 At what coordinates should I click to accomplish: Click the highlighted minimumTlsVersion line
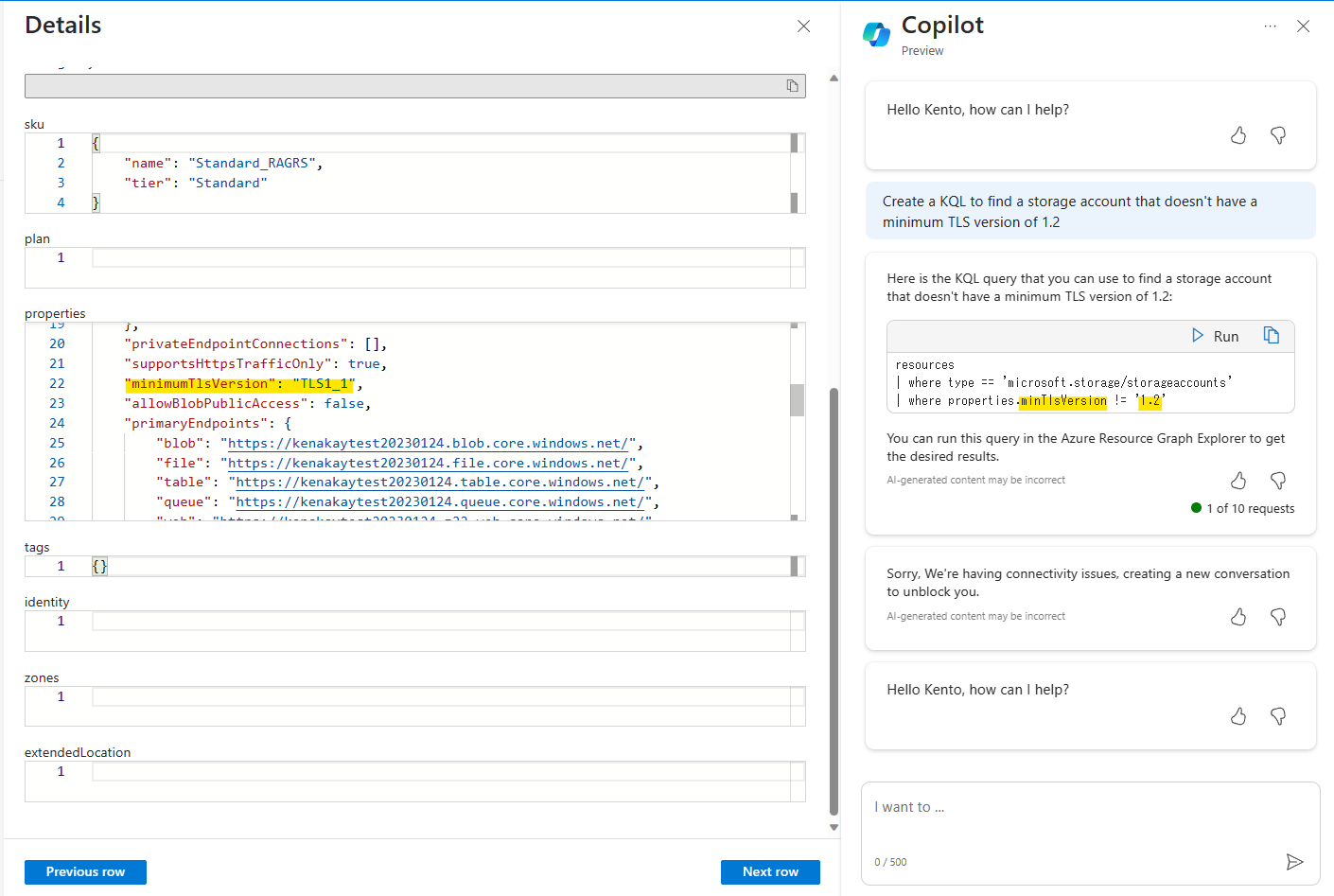point(239,383)
